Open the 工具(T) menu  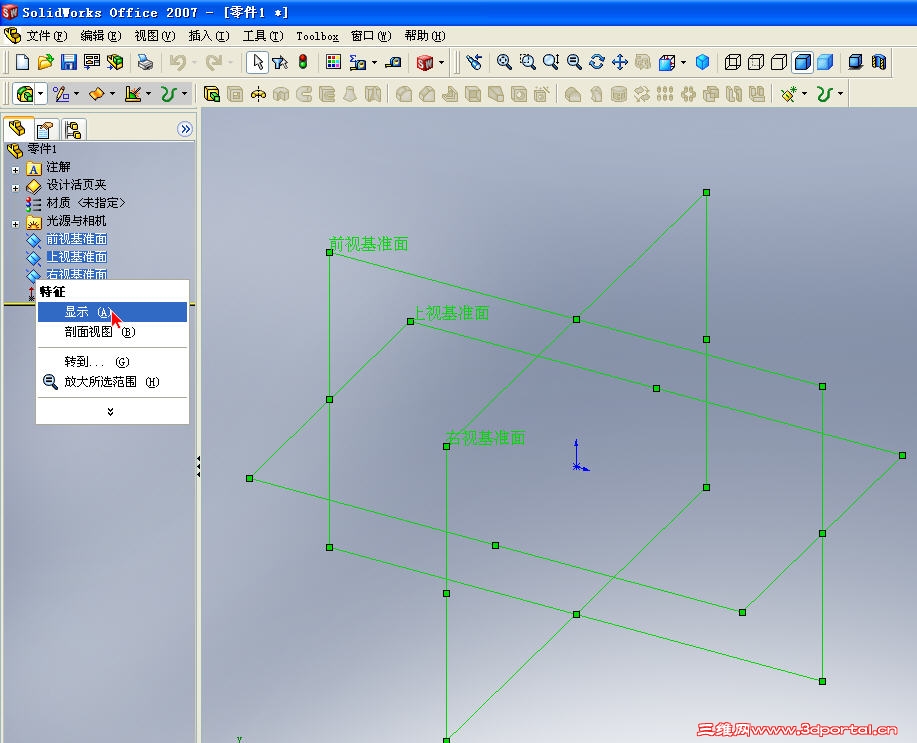tap(263, 36)
